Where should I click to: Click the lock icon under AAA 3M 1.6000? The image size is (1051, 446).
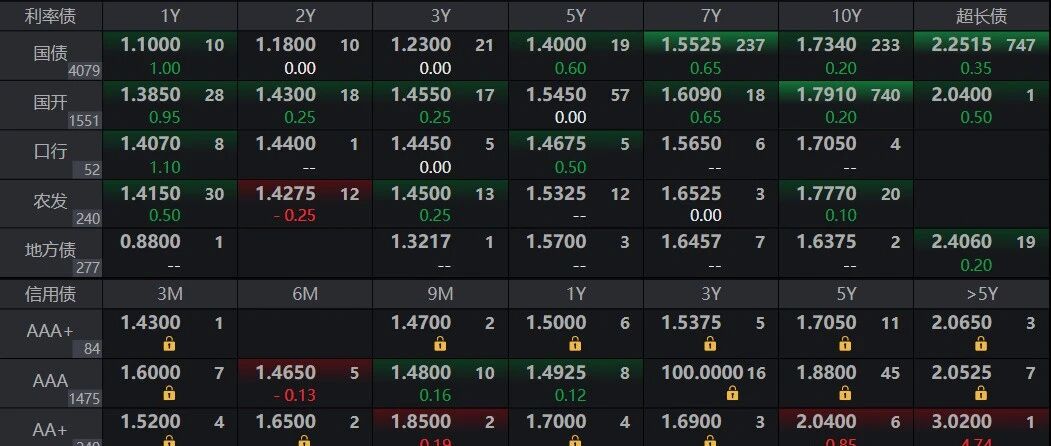(x=170, y=394)
